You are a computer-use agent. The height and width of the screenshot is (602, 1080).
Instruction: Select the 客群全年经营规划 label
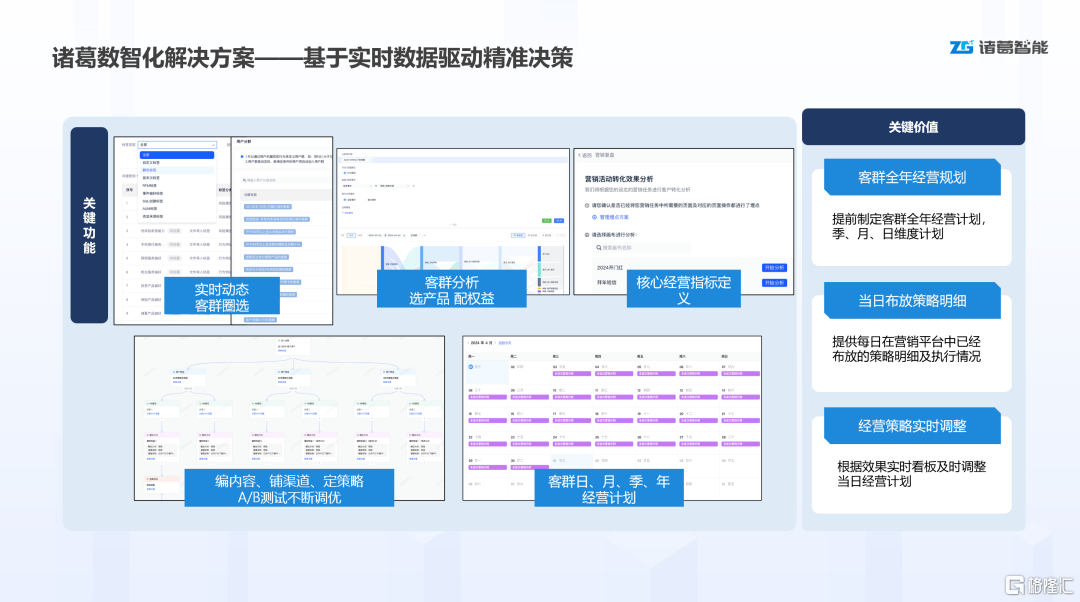[x=911, y=177]
